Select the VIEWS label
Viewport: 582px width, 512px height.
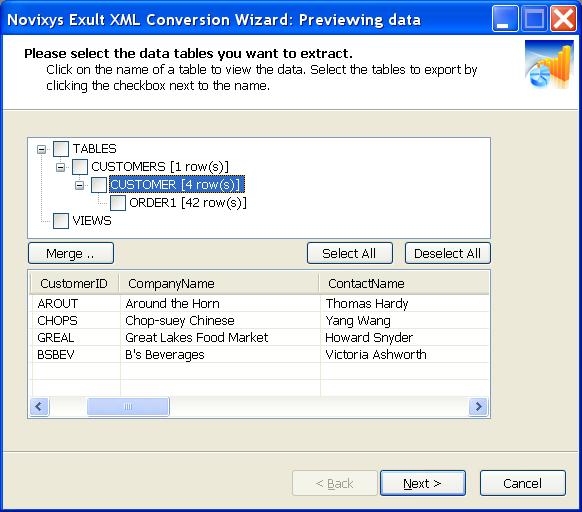(x=92, y=221)
